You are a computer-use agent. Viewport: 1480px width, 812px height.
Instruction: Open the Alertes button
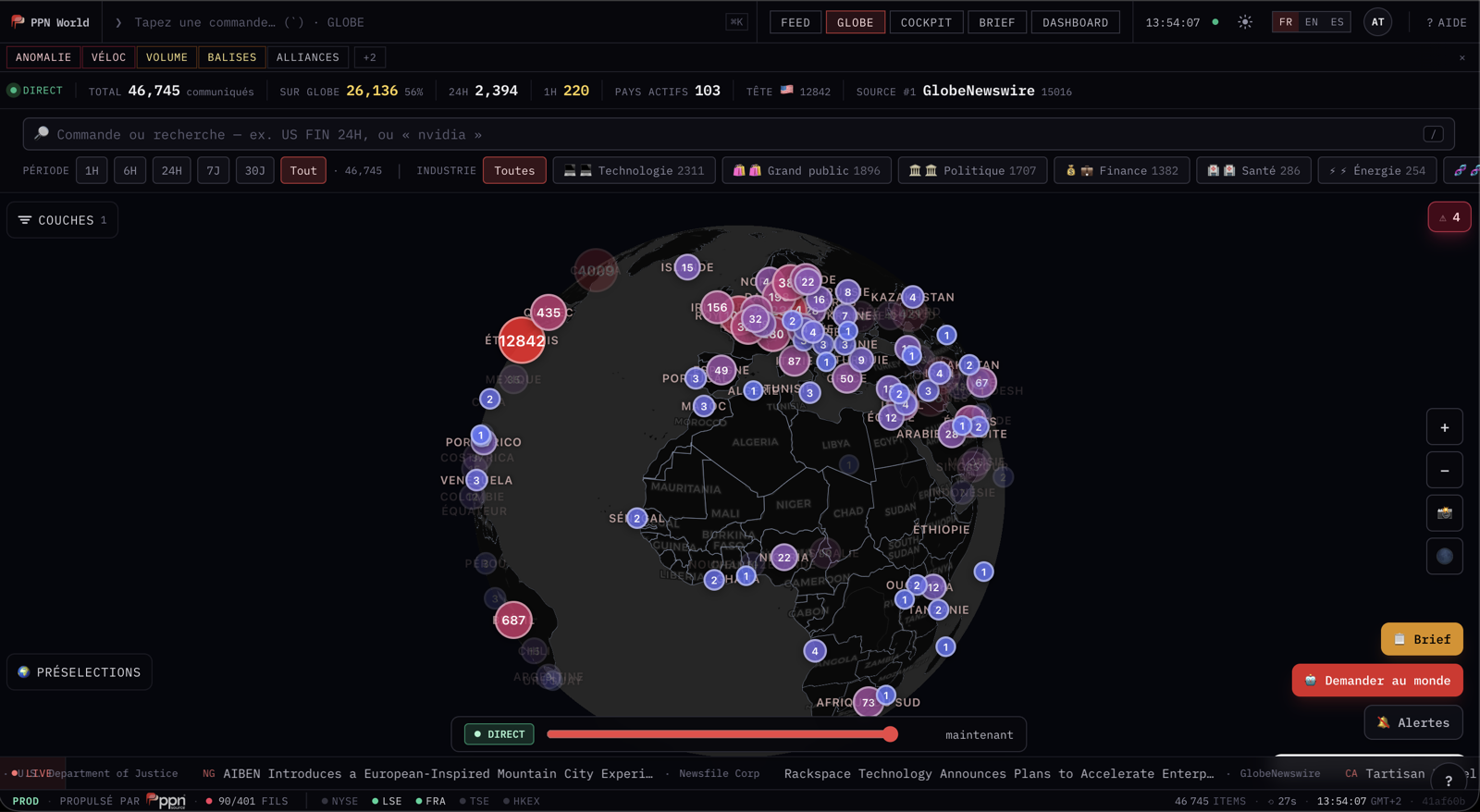click(1413, 722)
